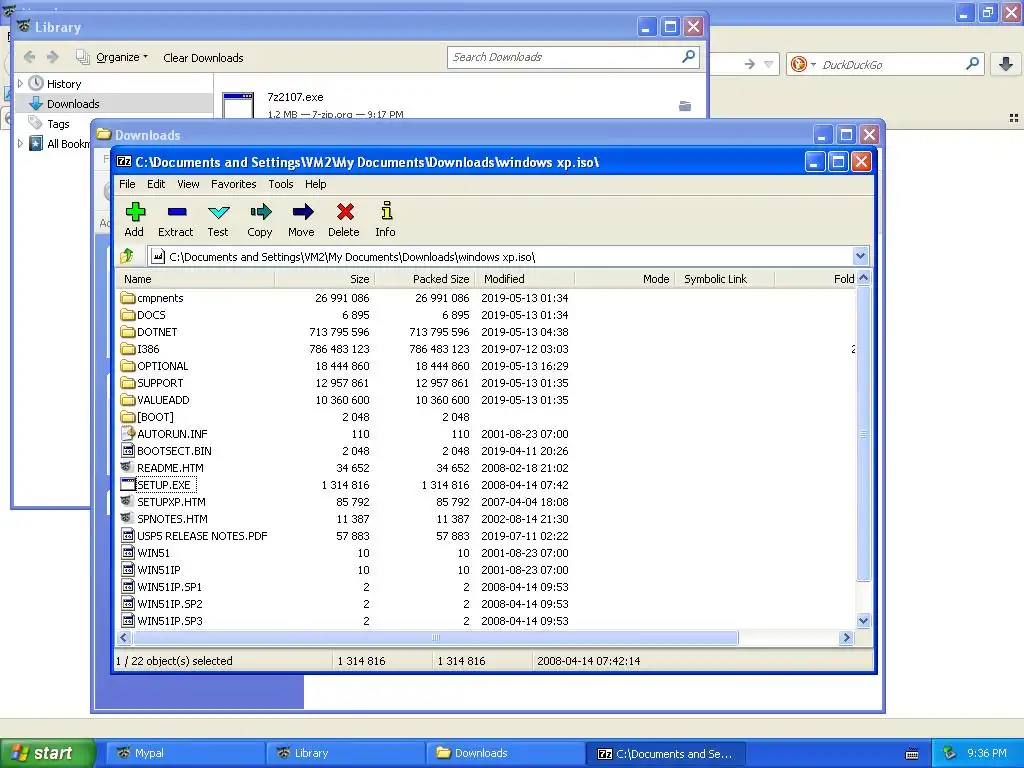Sort by Symbolic Link column header
Viewport: 1024px width, 768px height.
[x=724, y=279]
